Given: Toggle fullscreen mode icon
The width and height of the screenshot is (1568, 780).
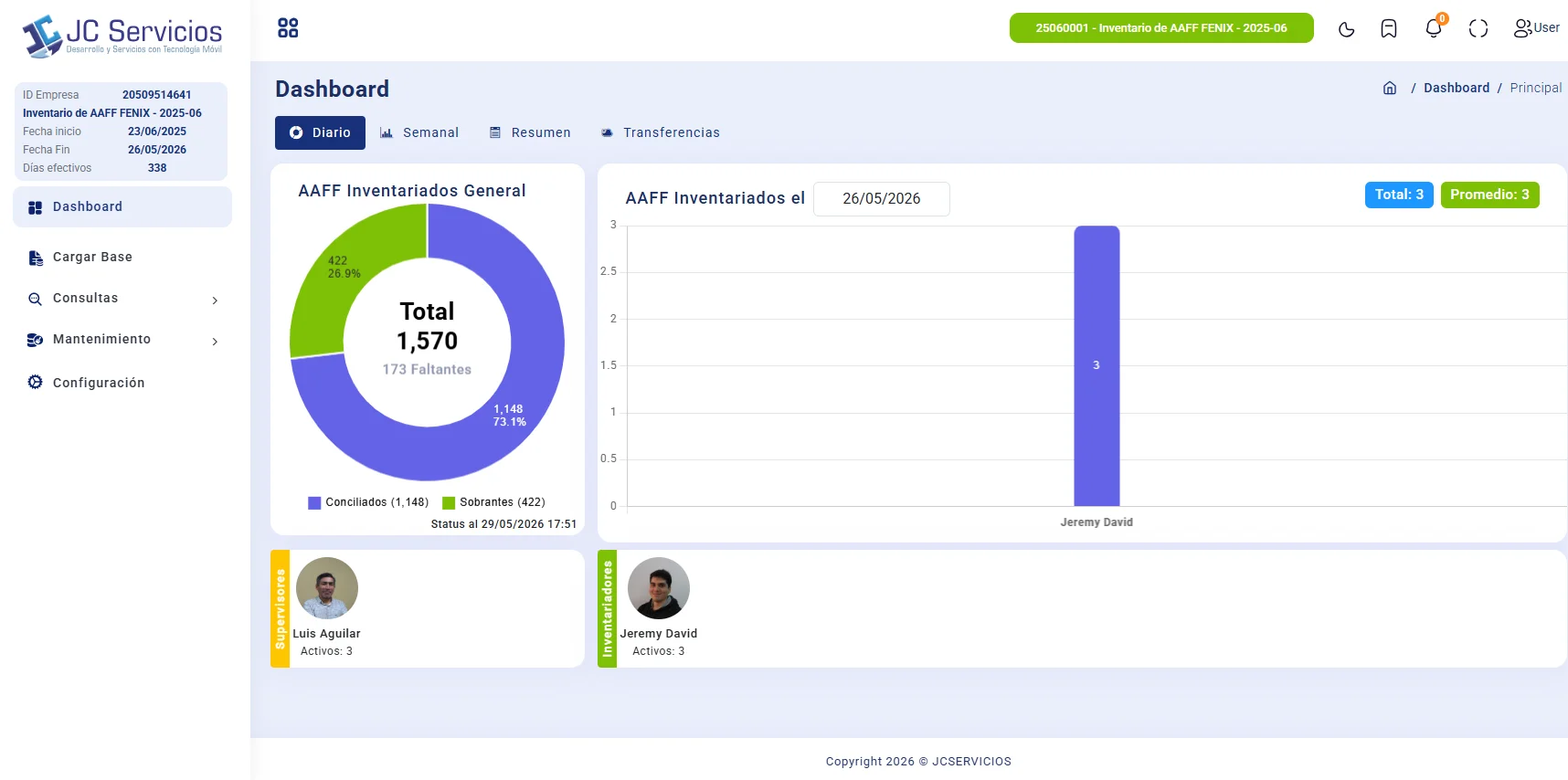Looking at the screenshot, I should (1478, 29).
